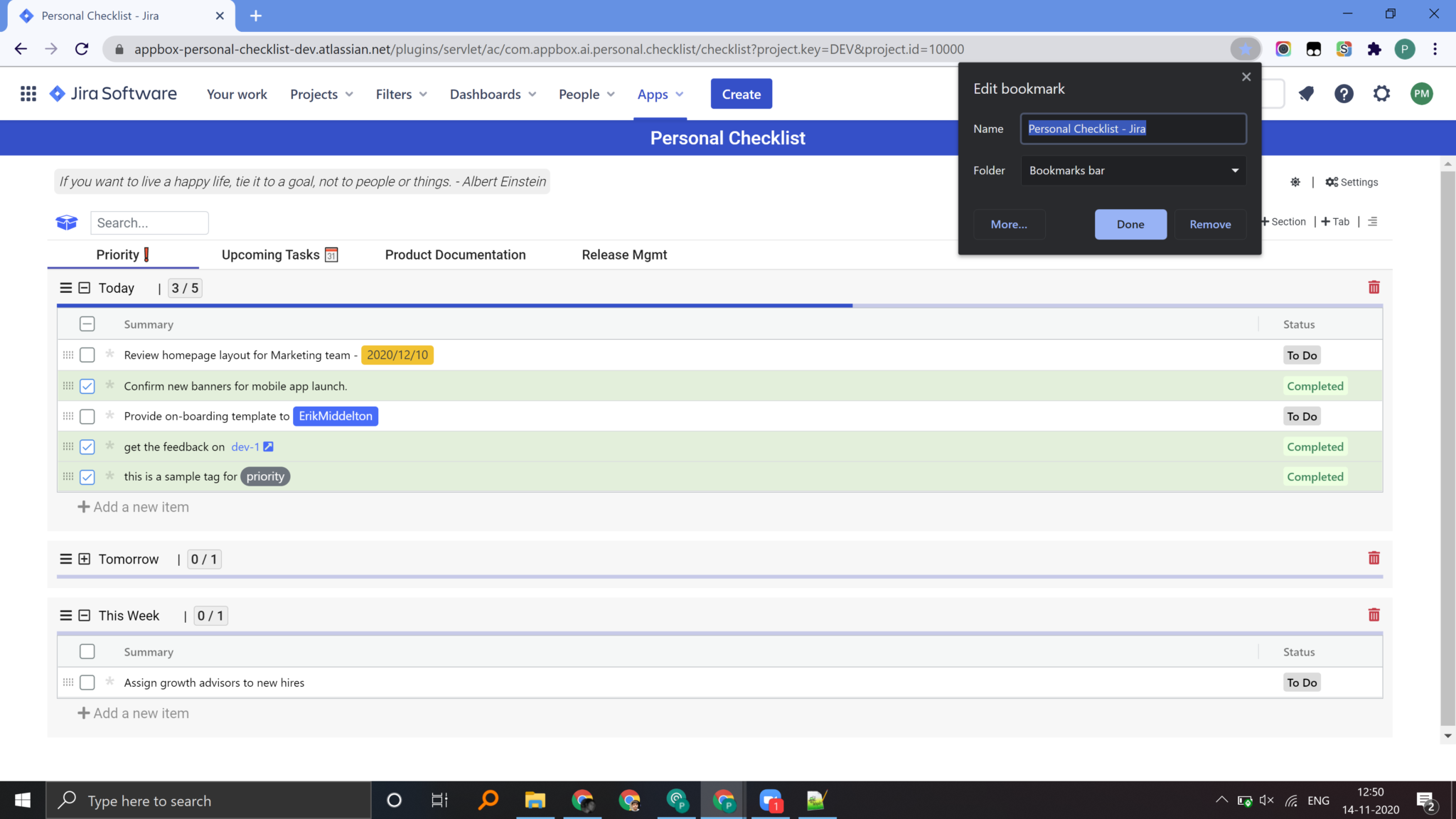Open dev-1 issue external link icon
Viewport: 1456px width, 819px height.
click(x=268, y=446)
